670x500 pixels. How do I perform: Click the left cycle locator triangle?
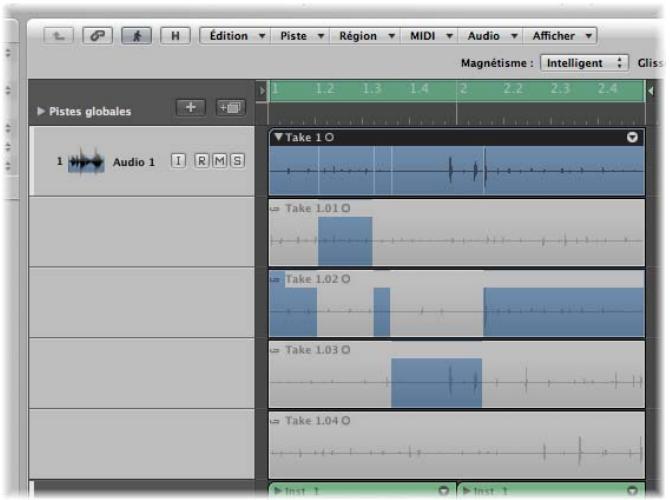pyautogui.click(x=262, y=91)
